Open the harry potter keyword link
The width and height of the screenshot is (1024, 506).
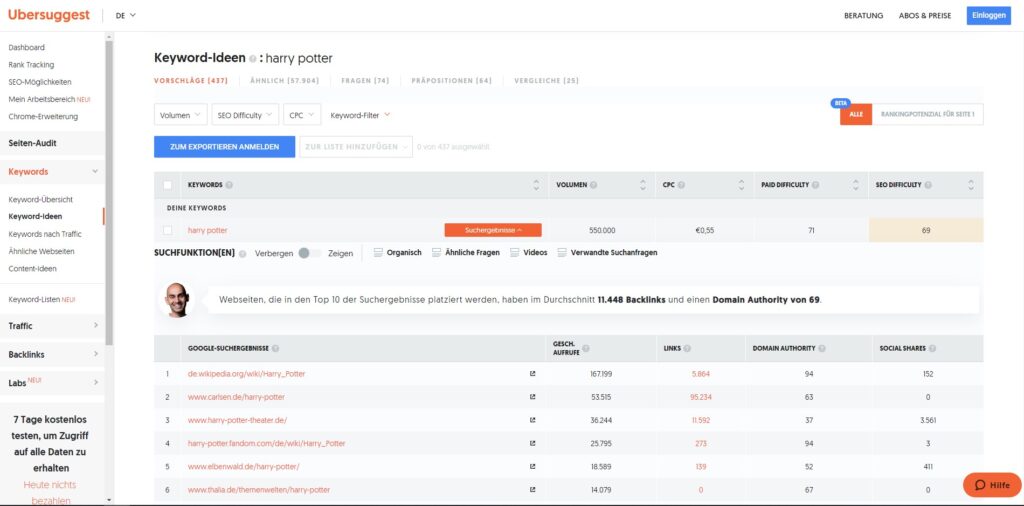coord(208,230)
